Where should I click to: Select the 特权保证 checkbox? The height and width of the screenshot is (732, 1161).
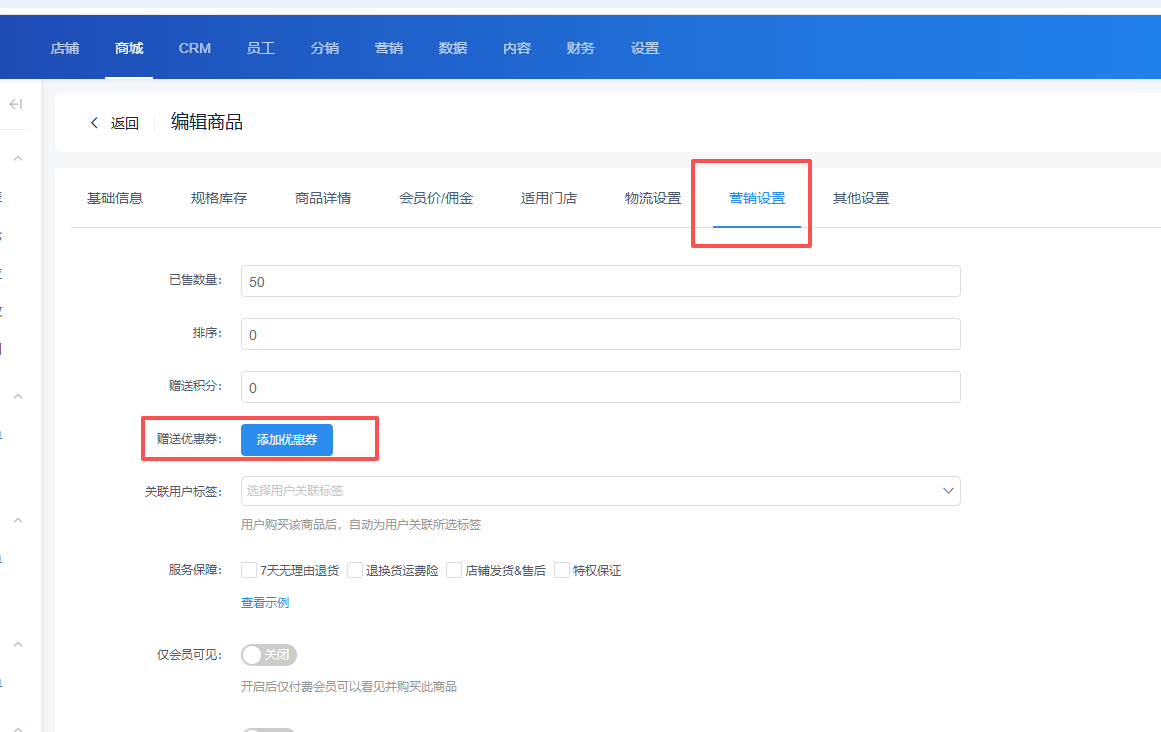pyautogui.click(x=562, y=571)
